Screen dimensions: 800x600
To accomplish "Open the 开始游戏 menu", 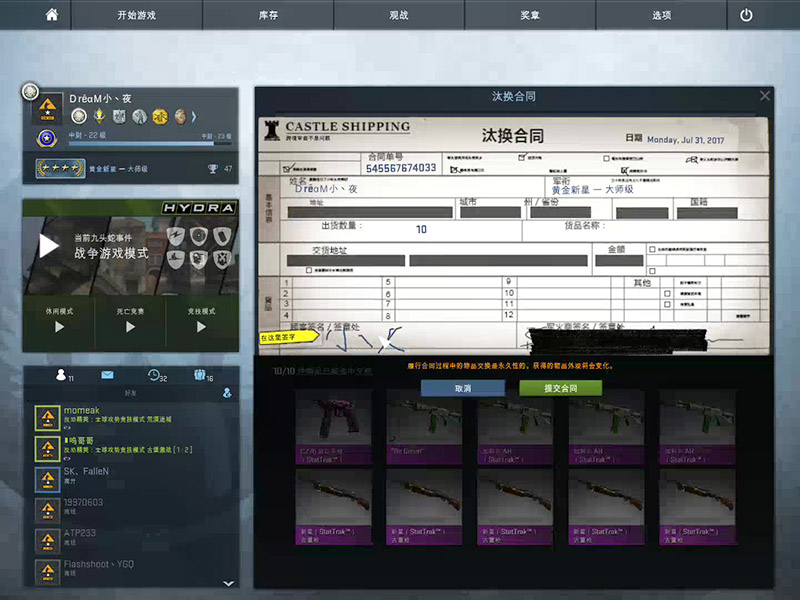I will [x=137, y=15].
